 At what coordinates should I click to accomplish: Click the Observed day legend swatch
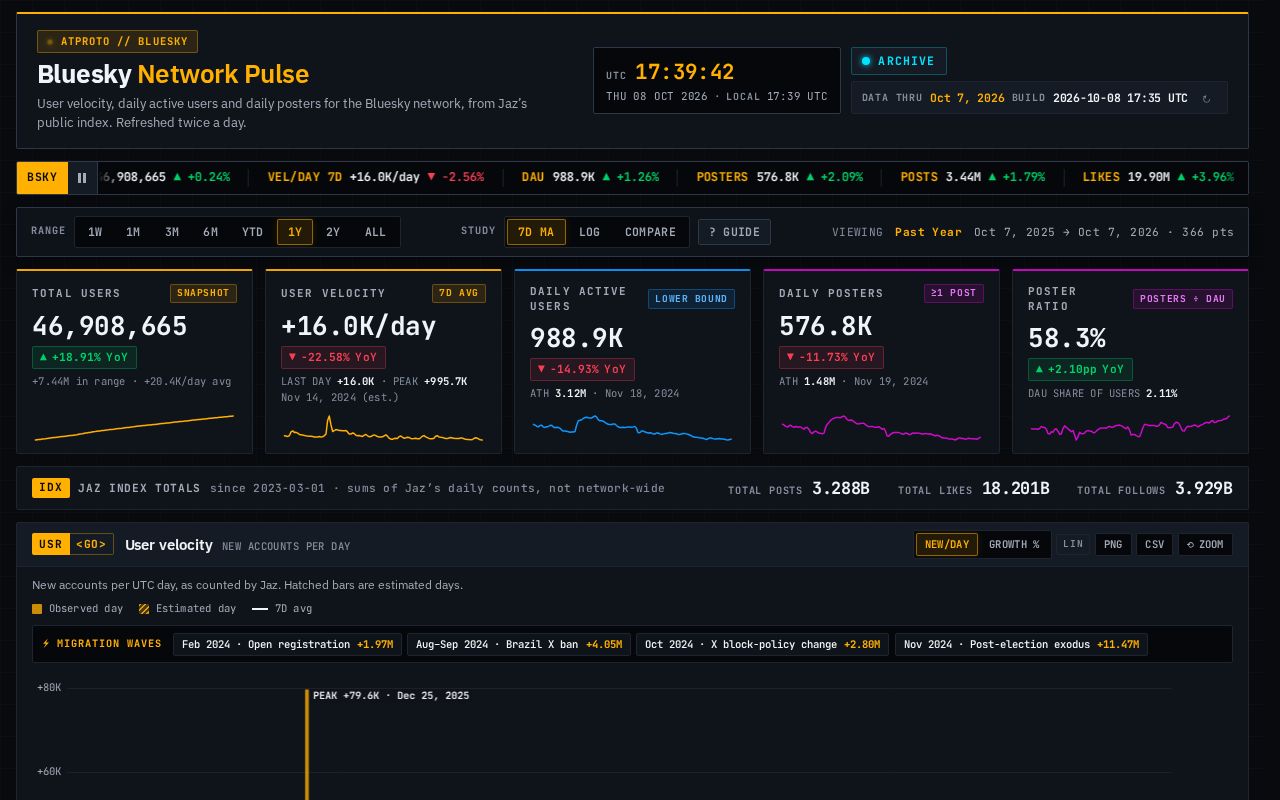pyautogui.click(x=37, y=609)
